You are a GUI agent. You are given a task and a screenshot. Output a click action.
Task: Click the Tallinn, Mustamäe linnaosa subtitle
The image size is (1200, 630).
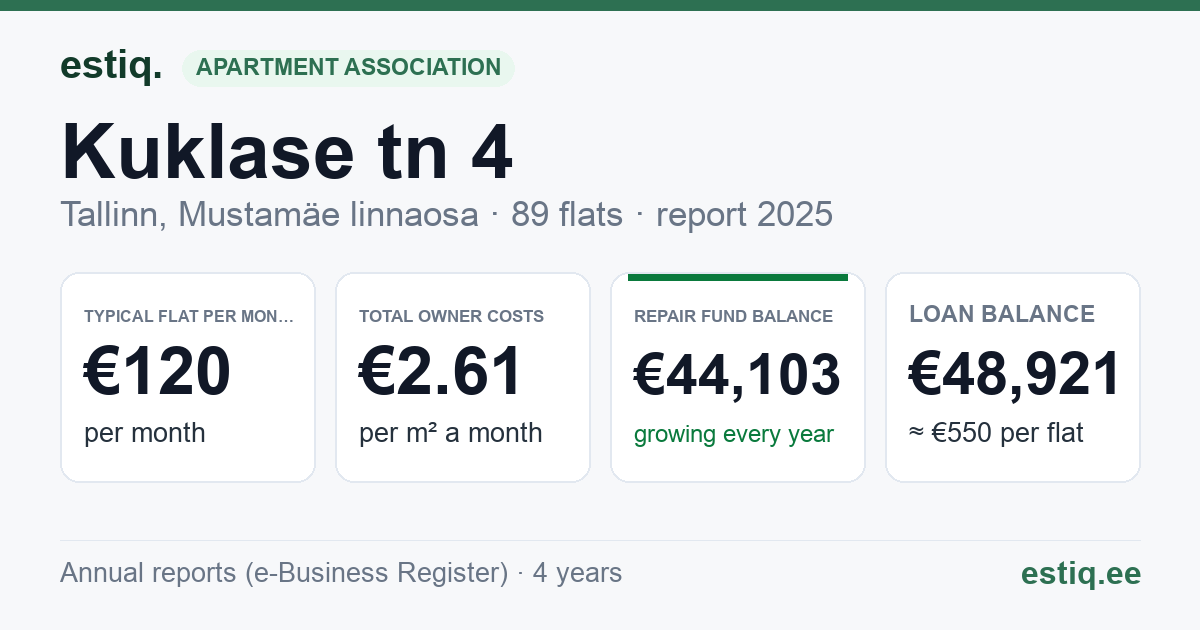tap(269, 214)
